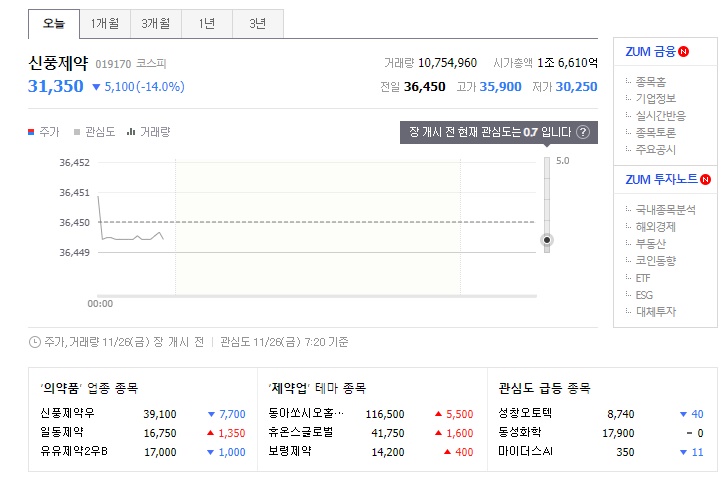Click the 일동제약 change value 1,350
727x478 pixels.
[232, 433]
